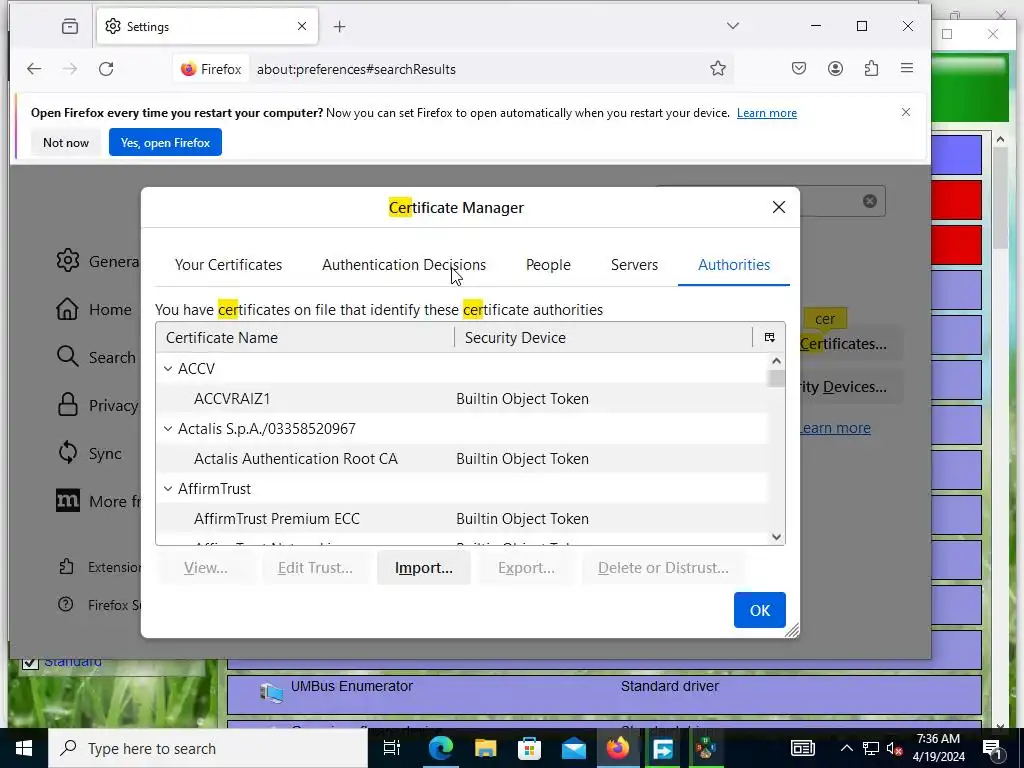The width and height of the screenshot is (1024, 768).
Task: Open Mail app from the taskbar
Action: (x=574, y=748)
